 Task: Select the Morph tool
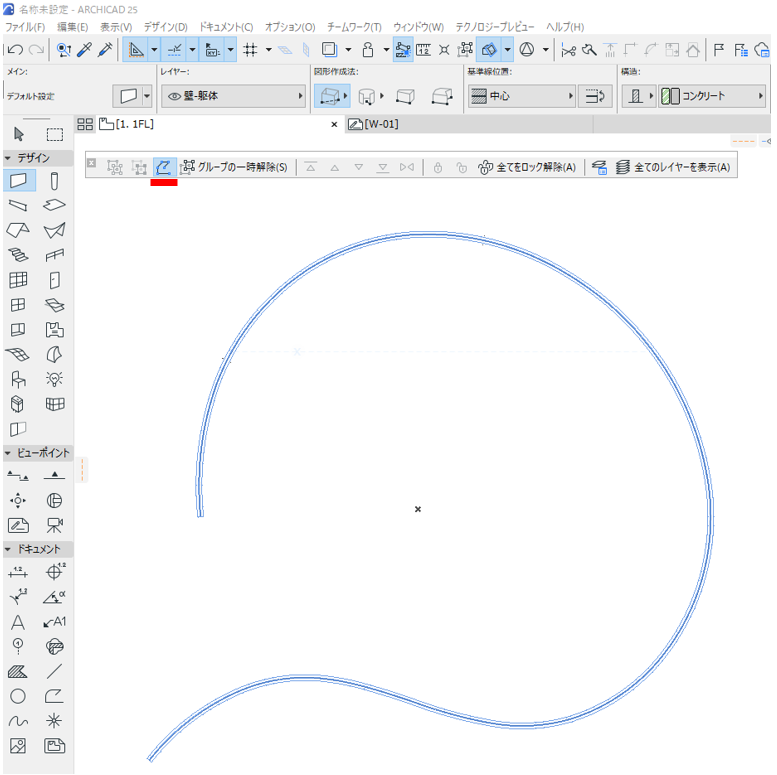point(55,354)
